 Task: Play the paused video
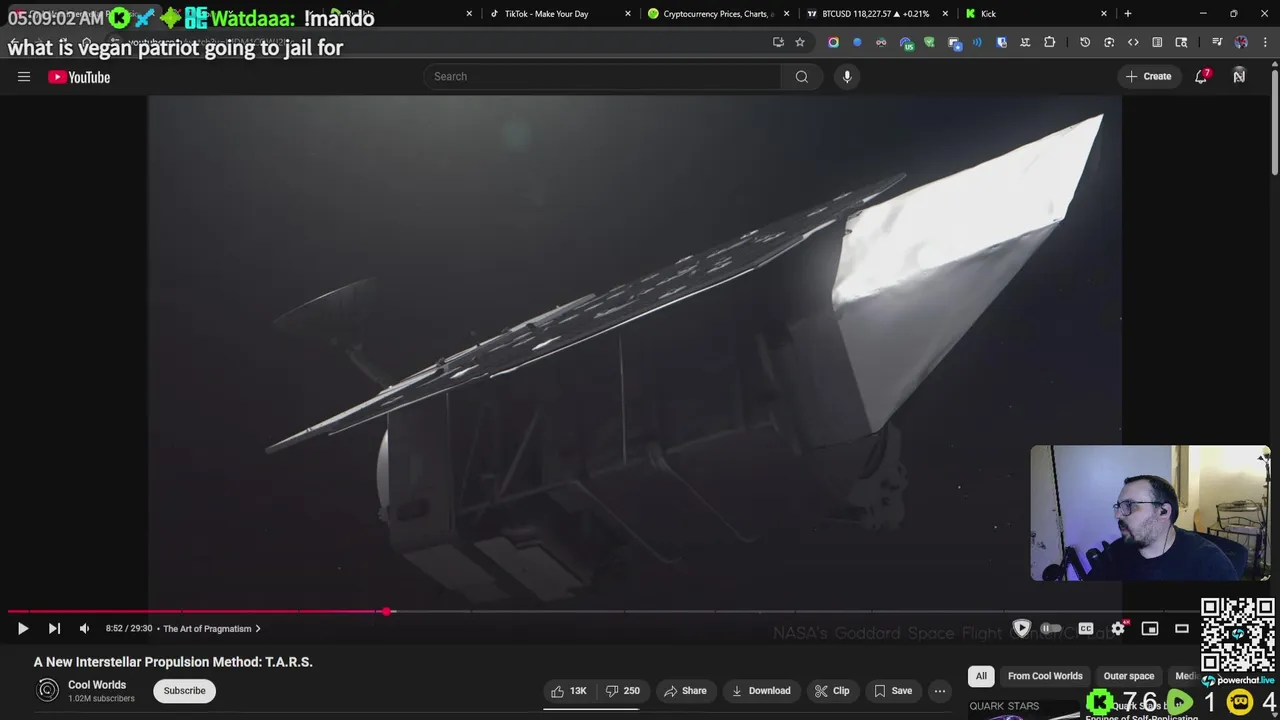[23, 629]
